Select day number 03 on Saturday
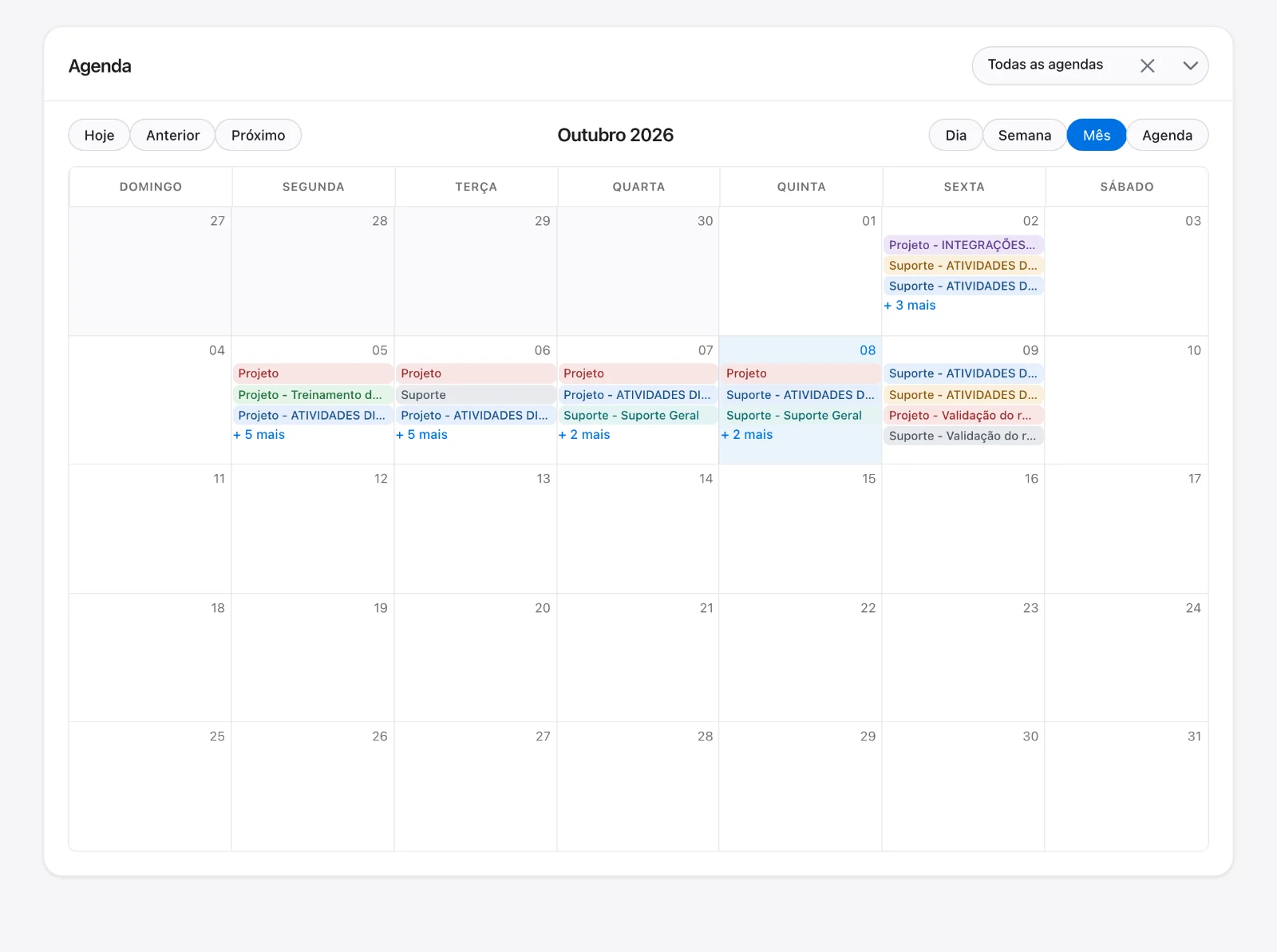The width and height of the screenshot is (1277, 952). click(1193, 221)
